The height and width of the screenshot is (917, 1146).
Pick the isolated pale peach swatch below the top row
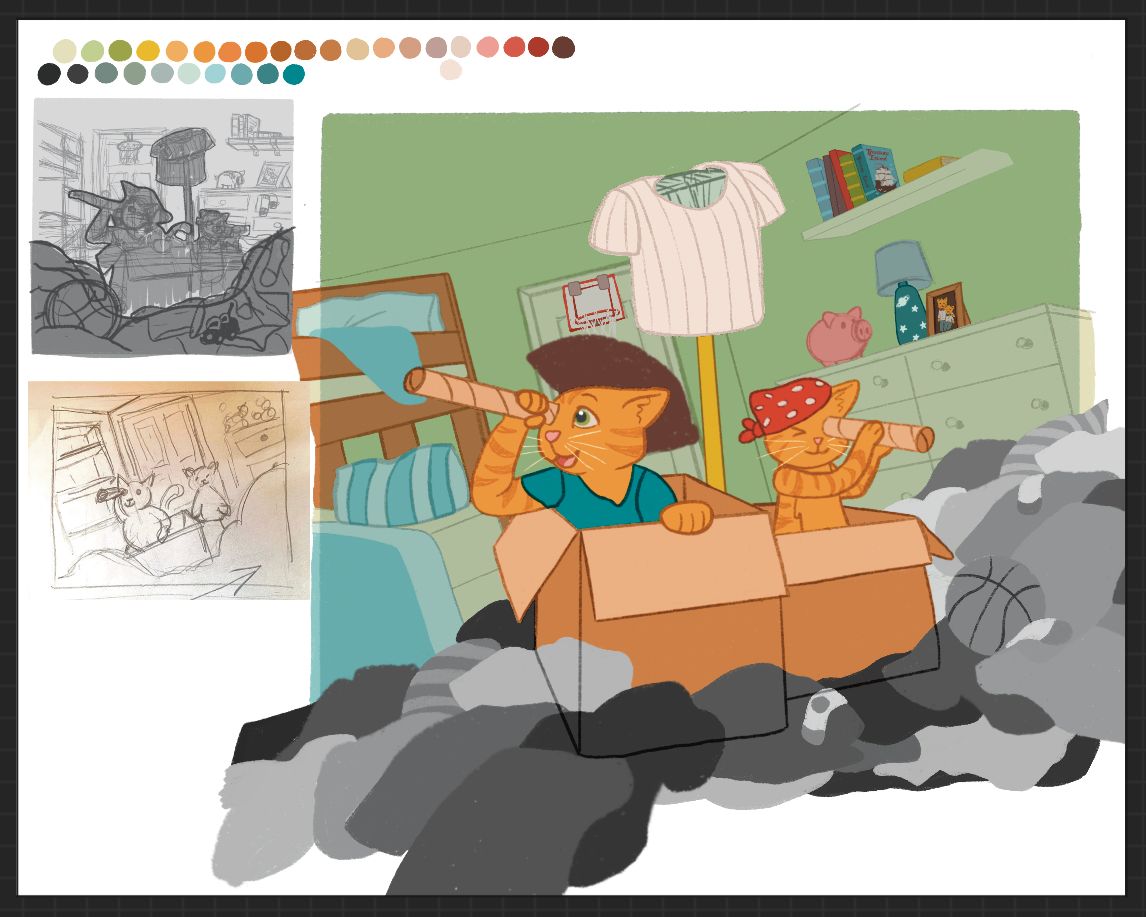[x=451, y=70]
